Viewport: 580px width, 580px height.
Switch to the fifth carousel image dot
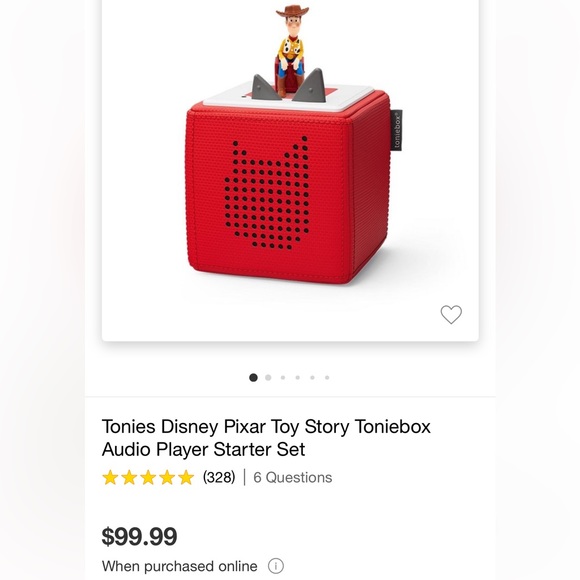(x=313, y=377)
